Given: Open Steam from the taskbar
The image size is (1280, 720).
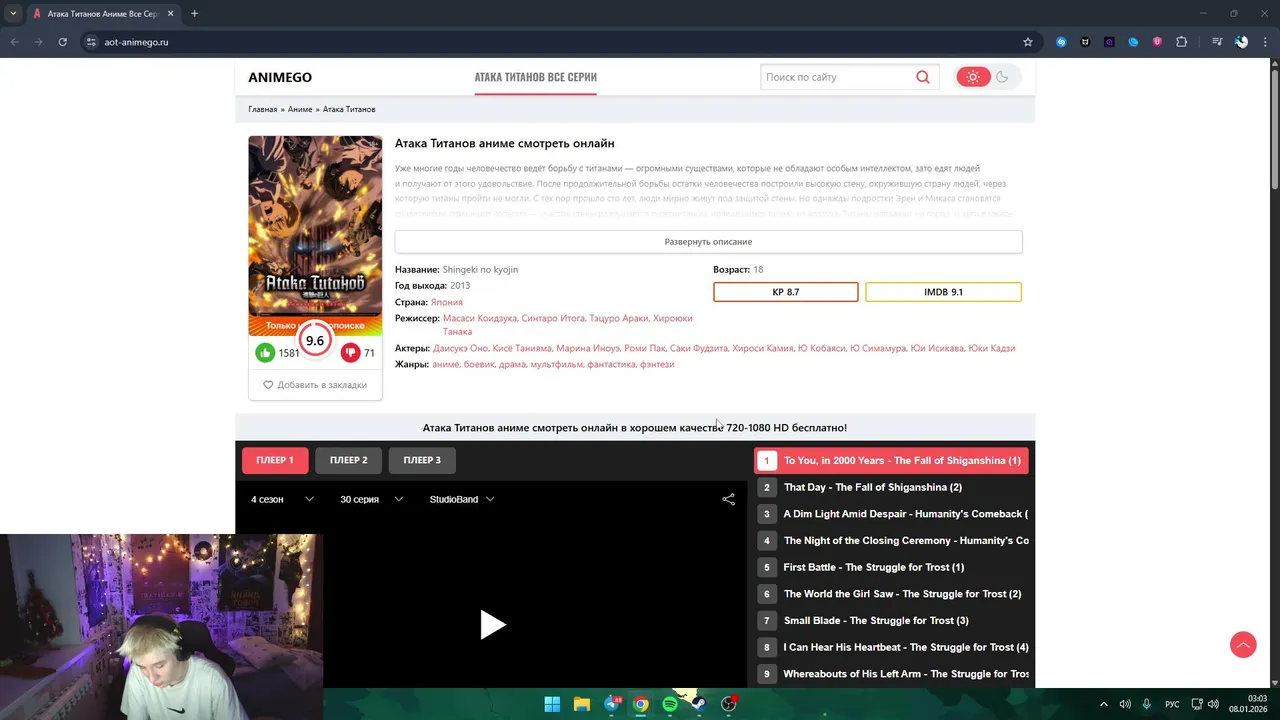Looking at the screenshot, I should pos(699,704).
